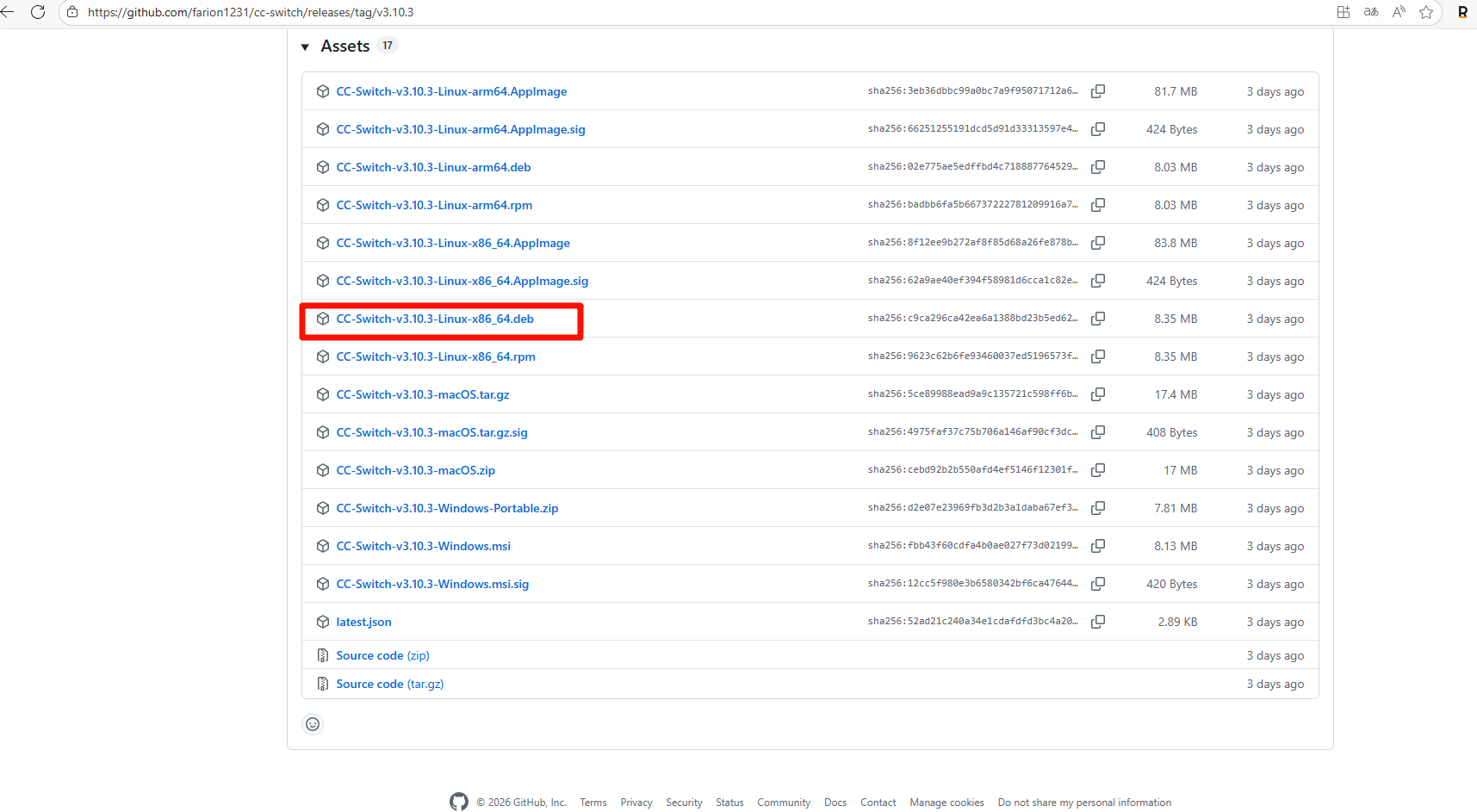This screenshot has height=812, width=1477.
Task: Click Do not share my personal information
Action: pos(1084,802)
